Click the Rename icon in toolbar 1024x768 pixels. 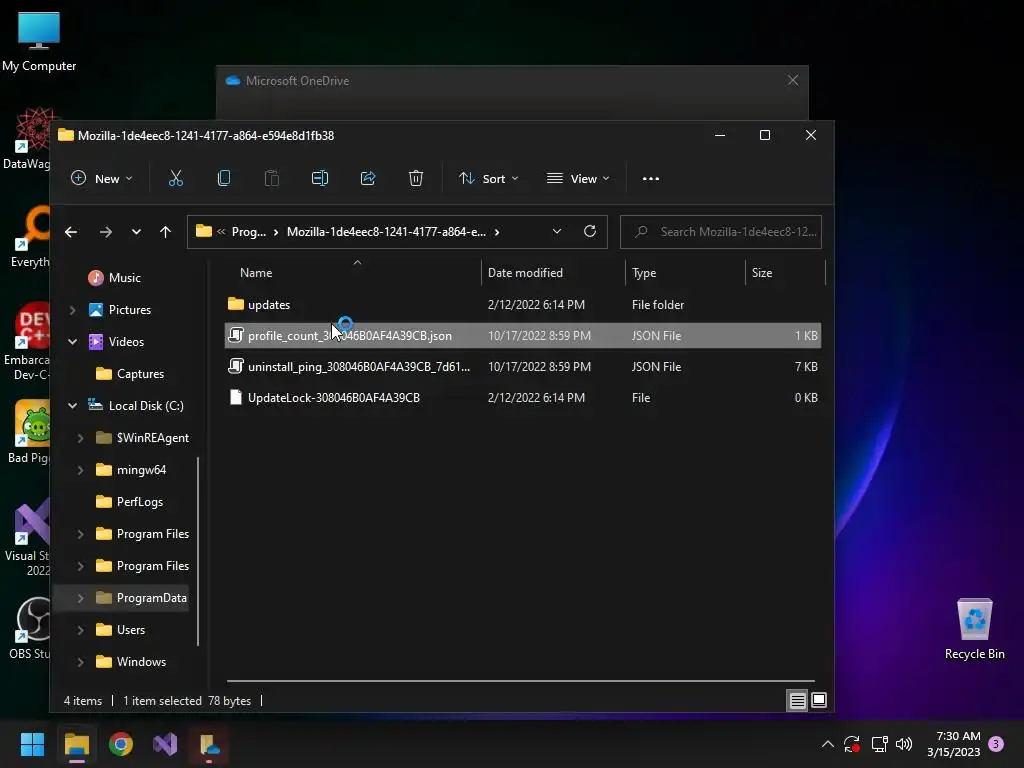tap(319, 178)
